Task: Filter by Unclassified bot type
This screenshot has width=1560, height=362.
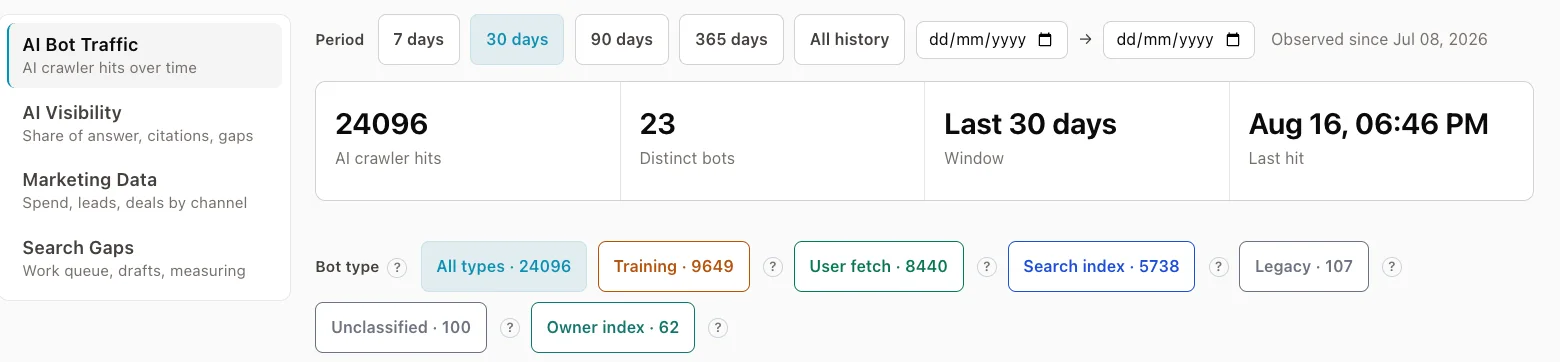Action: pyautogui.click(x=401, y=328)
